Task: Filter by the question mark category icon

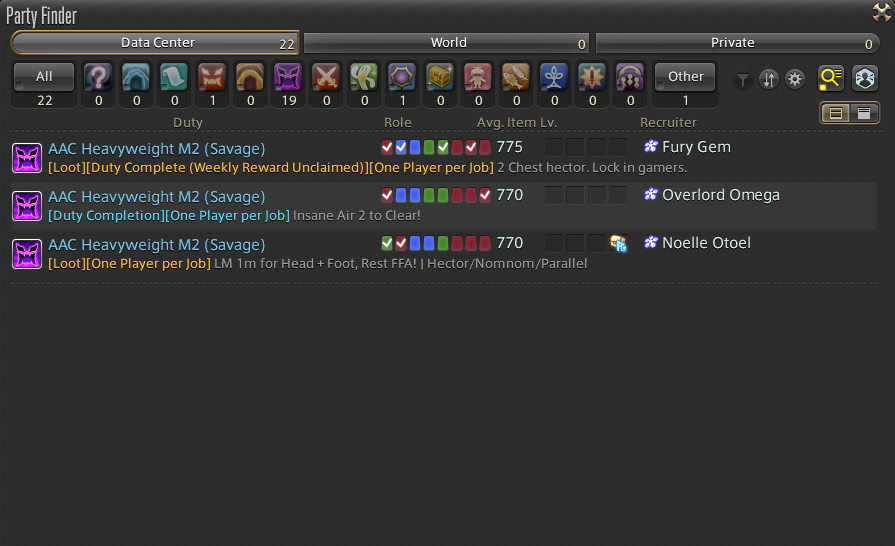Action: click(x=98, y=77)
